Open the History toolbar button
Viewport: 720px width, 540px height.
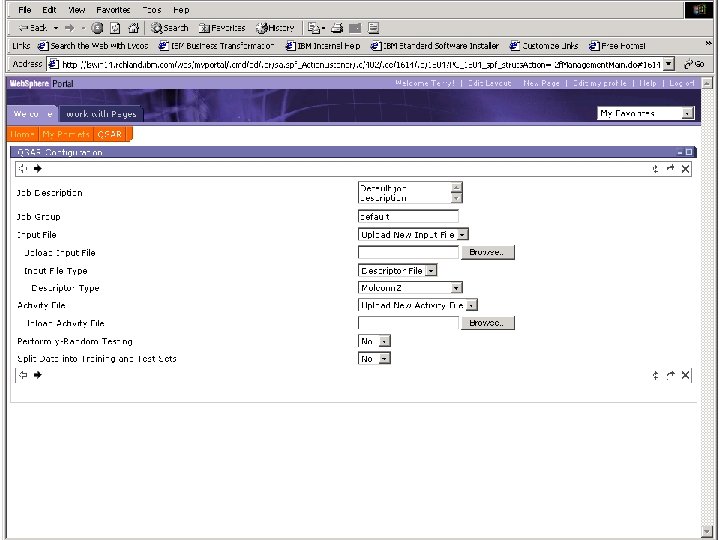pyautogui.click(x=275, y=28)
